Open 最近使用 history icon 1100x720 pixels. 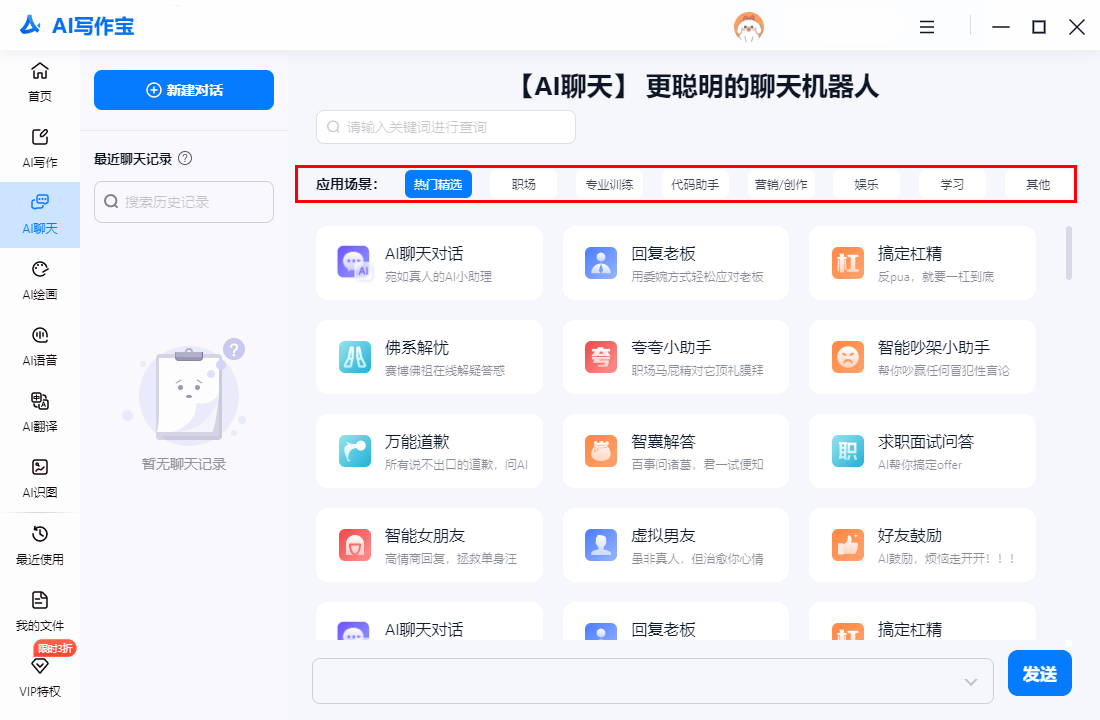click(40, 544)
